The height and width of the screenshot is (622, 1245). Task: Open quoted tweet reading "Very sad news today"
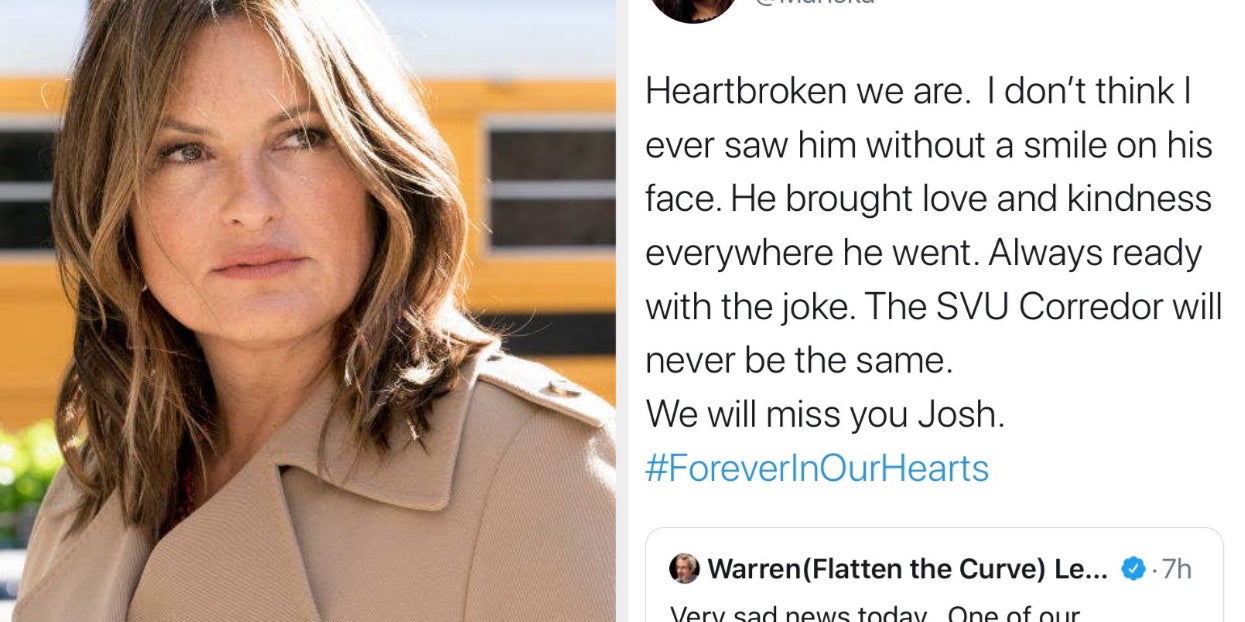[x=933, y=610]
